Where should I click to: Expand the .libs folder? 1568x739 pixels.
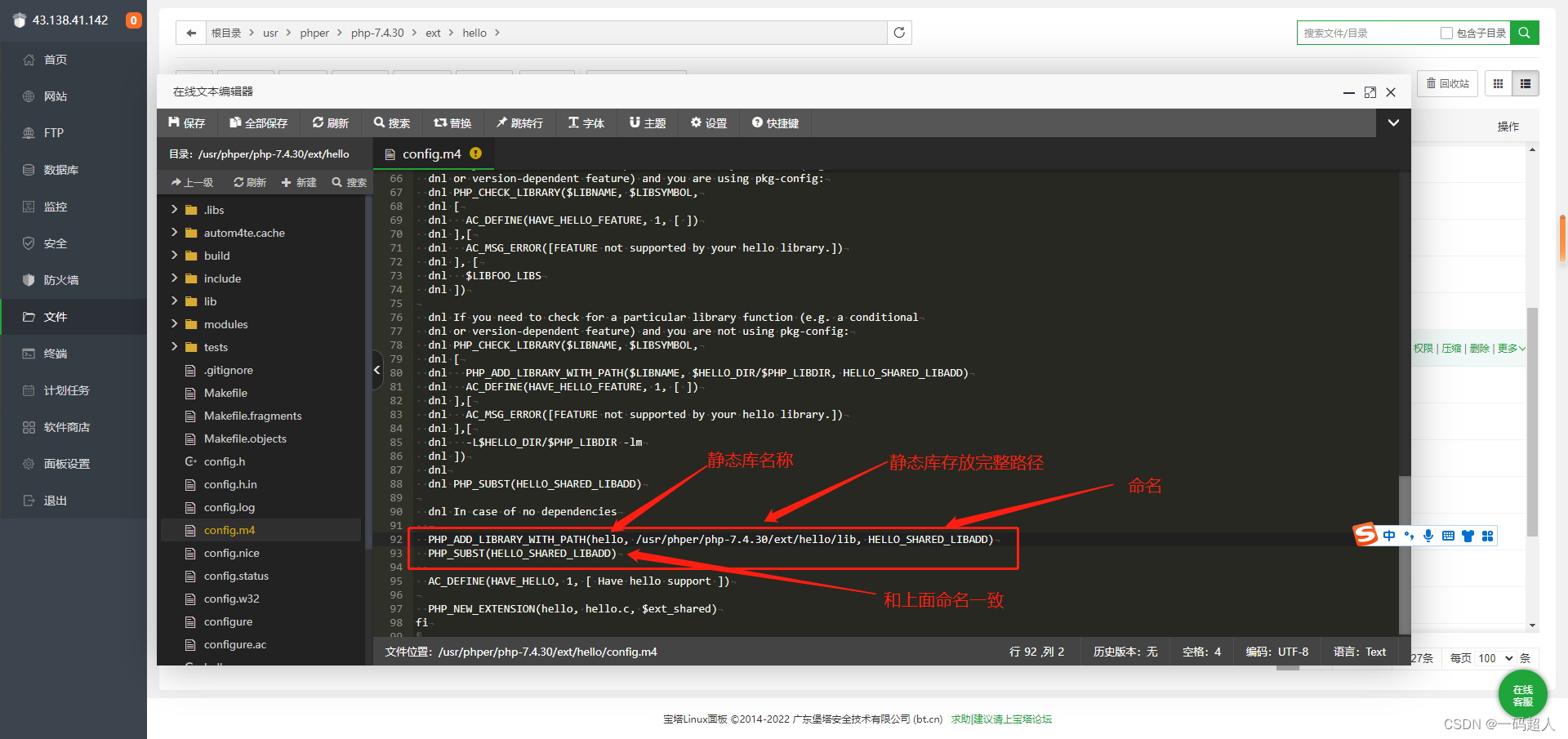point(174,210)
